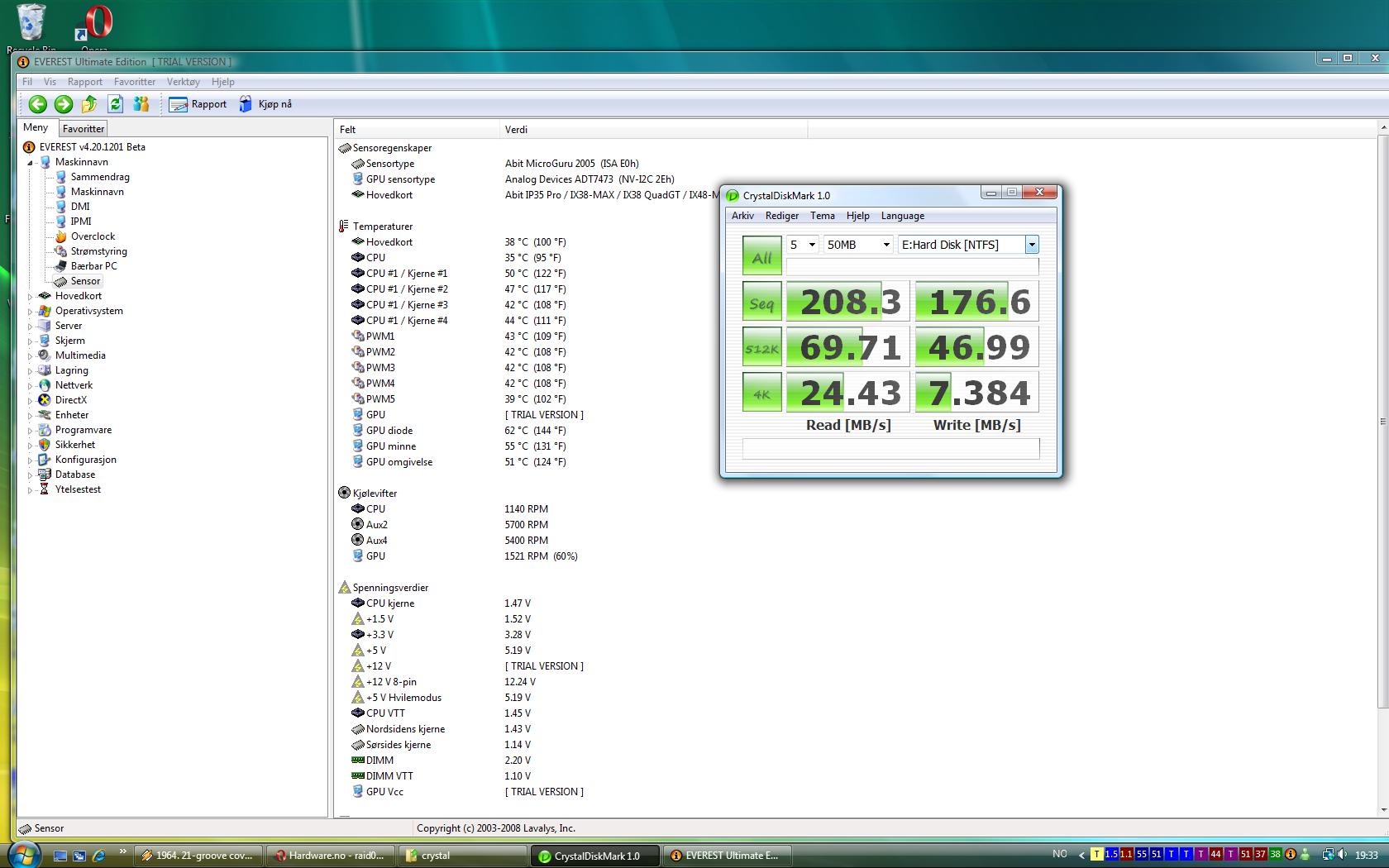
Task: Select the Enheter tree item
Action: 72,415
